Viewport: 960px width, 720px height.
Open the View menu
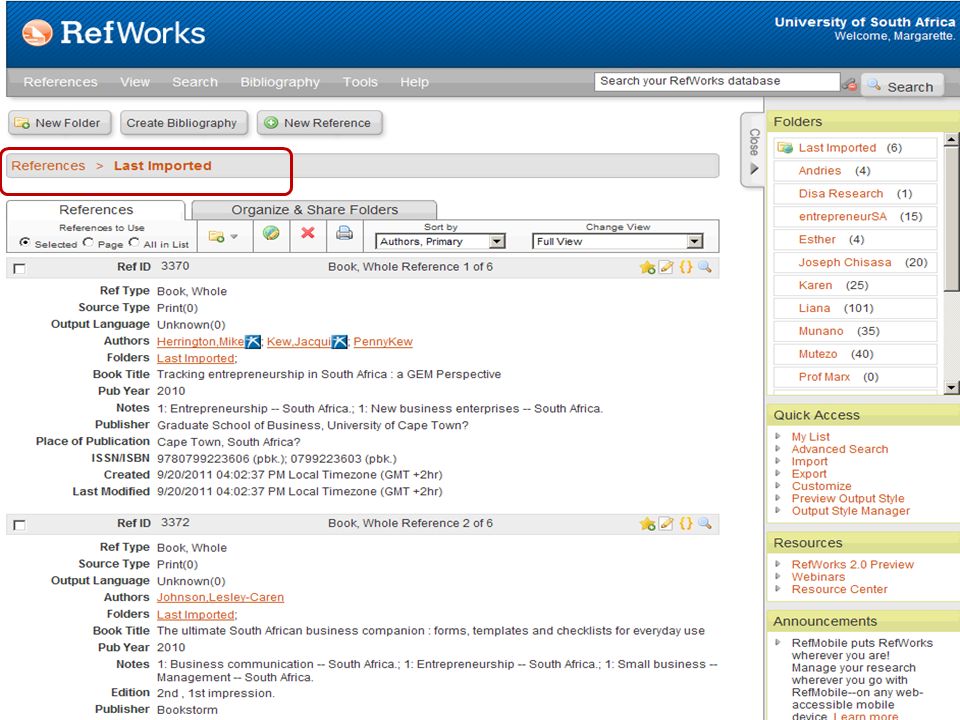click(135, 82)
